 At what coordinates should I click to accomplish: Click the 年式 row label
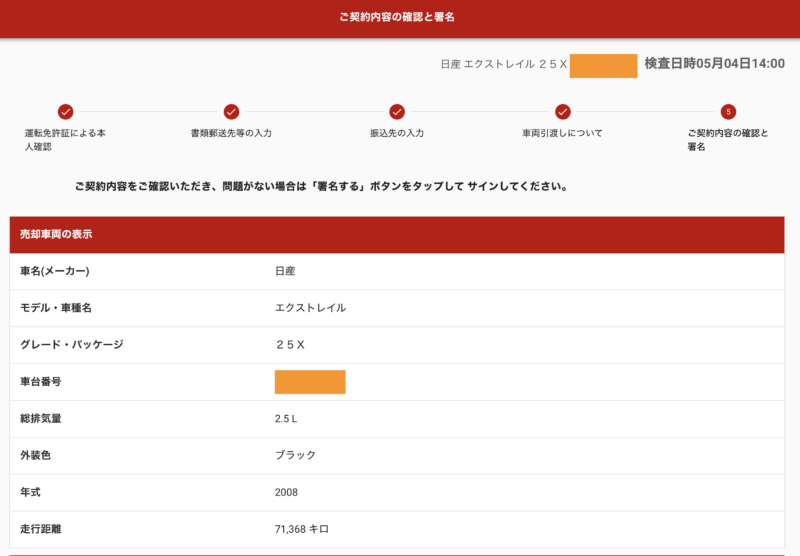click(30, 492)
